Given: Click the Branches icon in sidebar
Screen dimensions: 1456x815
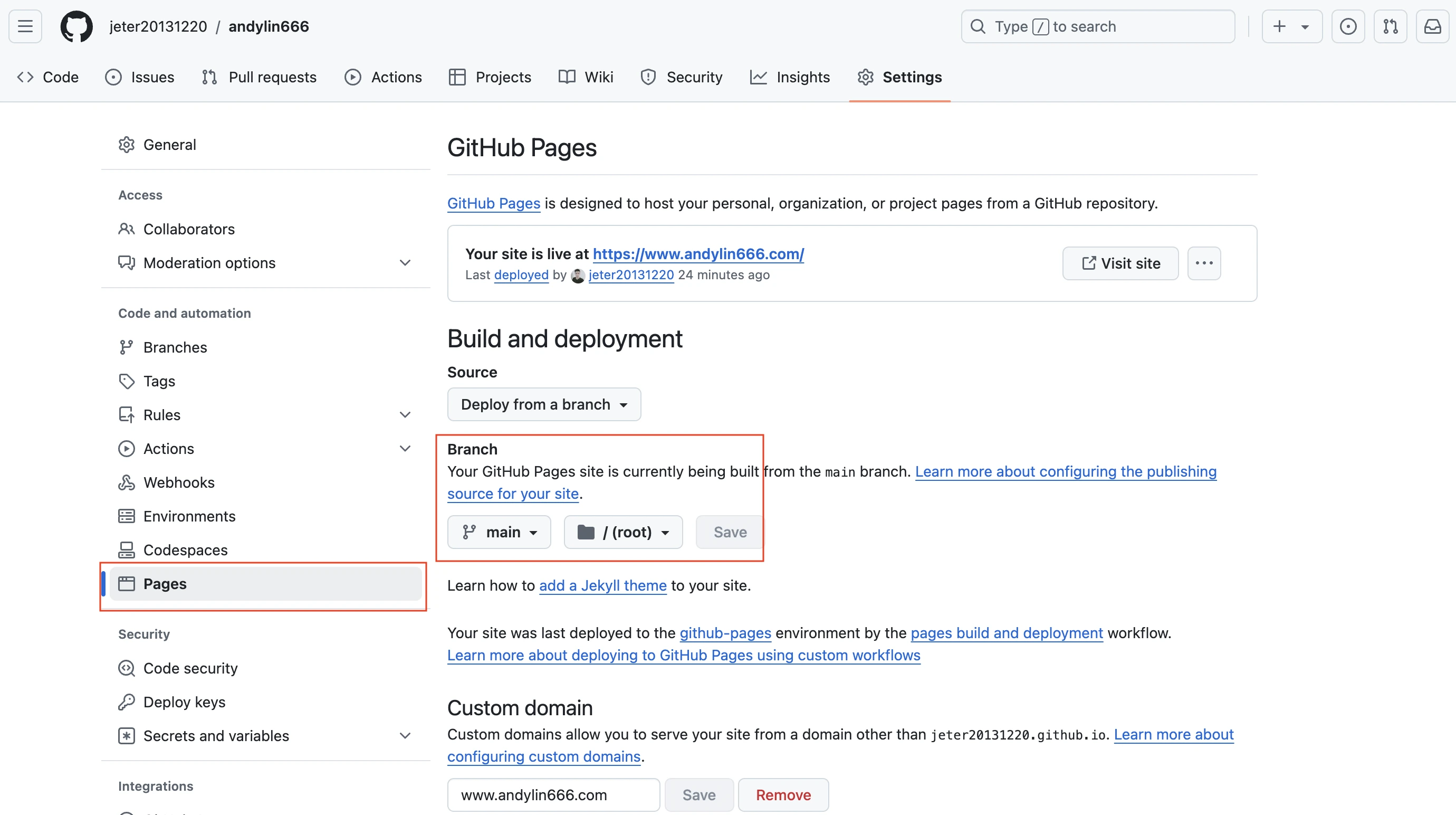Looking at the screenshot, I should (x=127, y=347).
